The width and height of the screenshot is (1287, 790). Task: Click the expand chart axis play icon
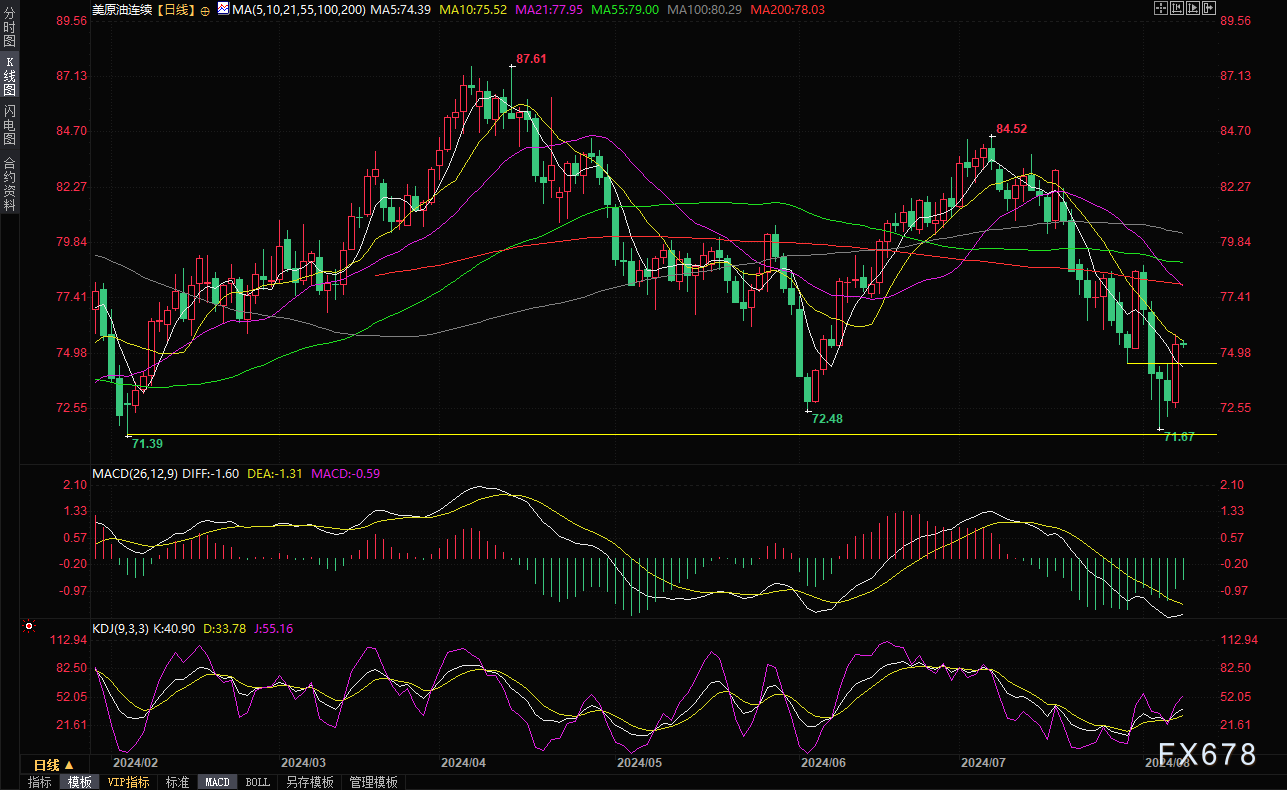click(x=1195, y=8)
